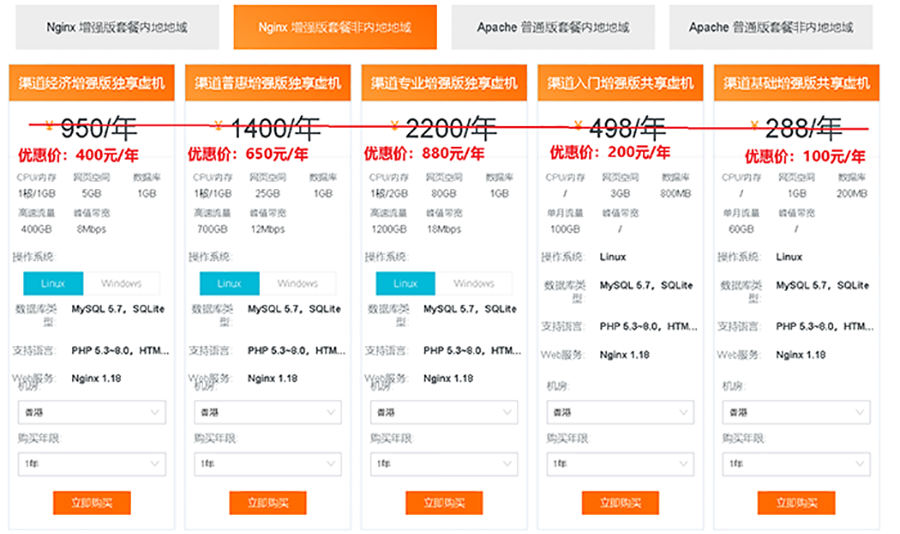Click the 渠道入门增强版共享虚机 plan header

pos(620,83)
